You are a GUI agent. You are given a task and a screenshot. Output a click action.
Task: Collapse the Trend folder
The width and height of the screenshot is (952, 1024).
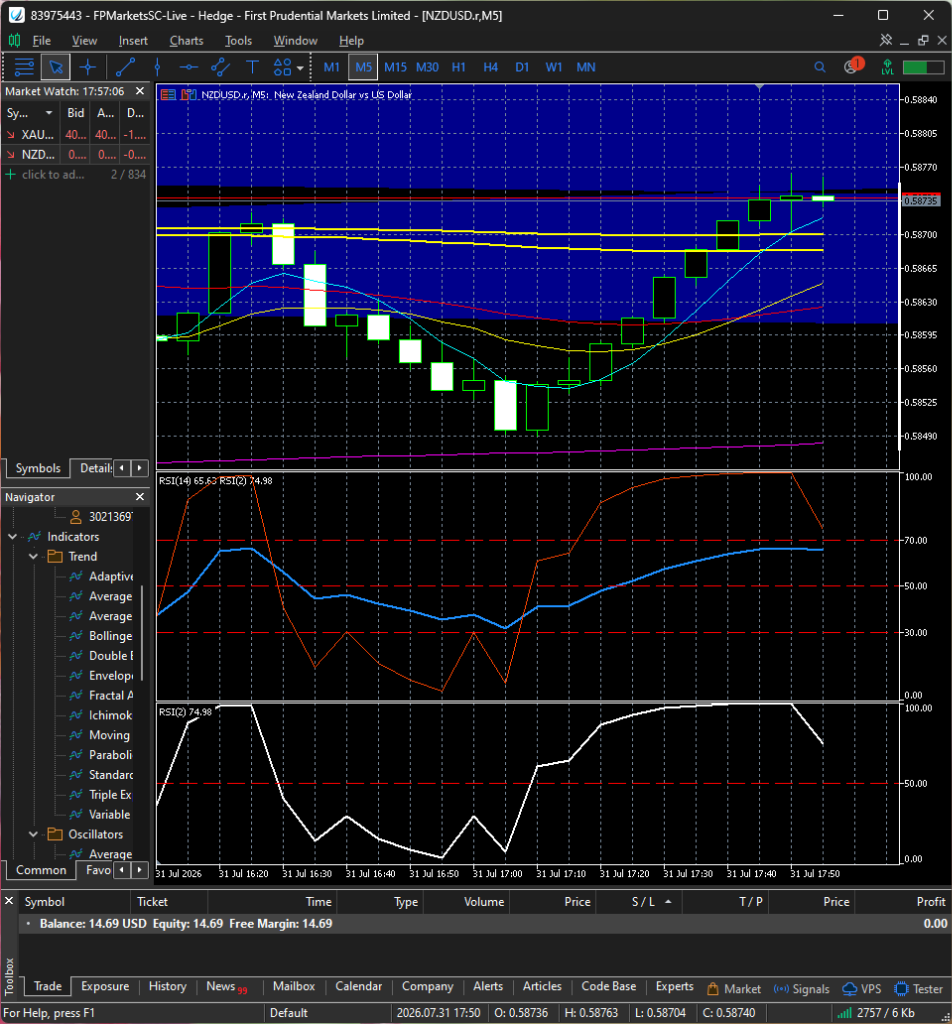pos(33,556)
